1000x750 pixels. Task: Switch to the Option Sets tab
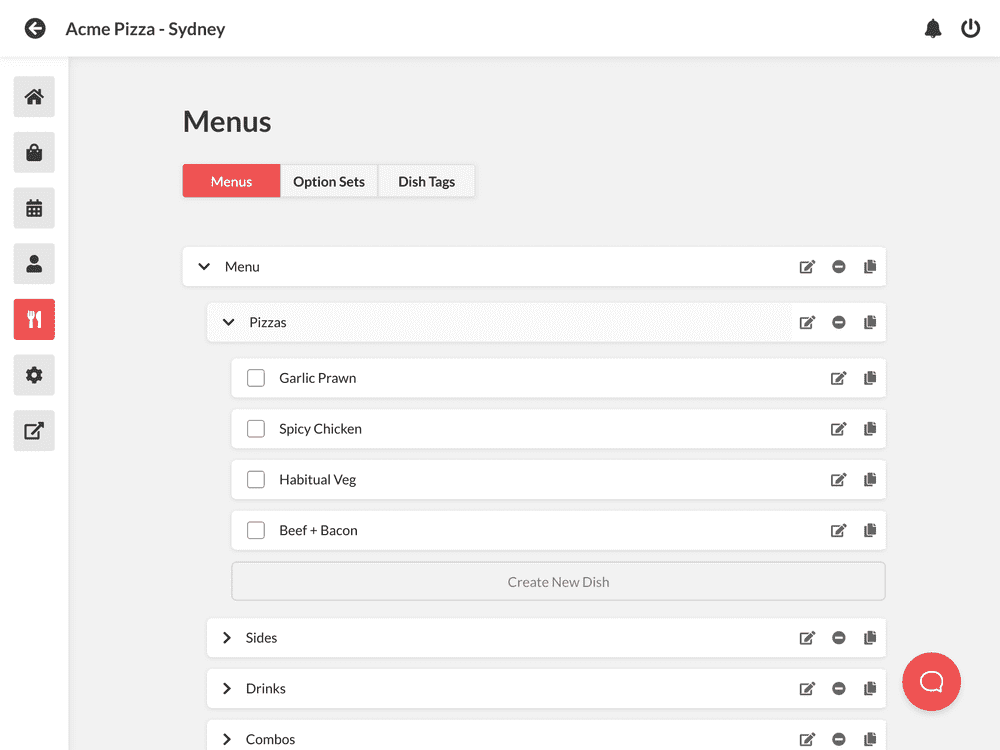329,182
